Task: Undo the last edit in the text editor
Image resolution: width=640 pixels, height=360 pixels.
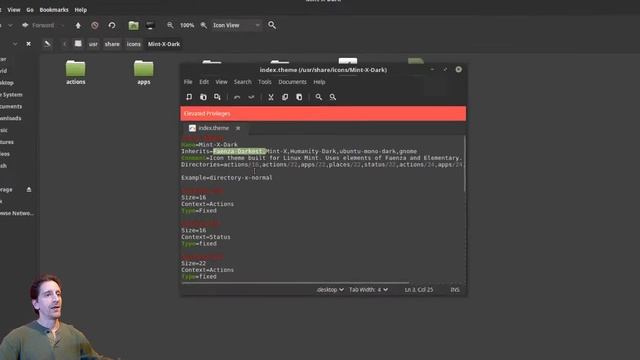Action: coord(237,97)
